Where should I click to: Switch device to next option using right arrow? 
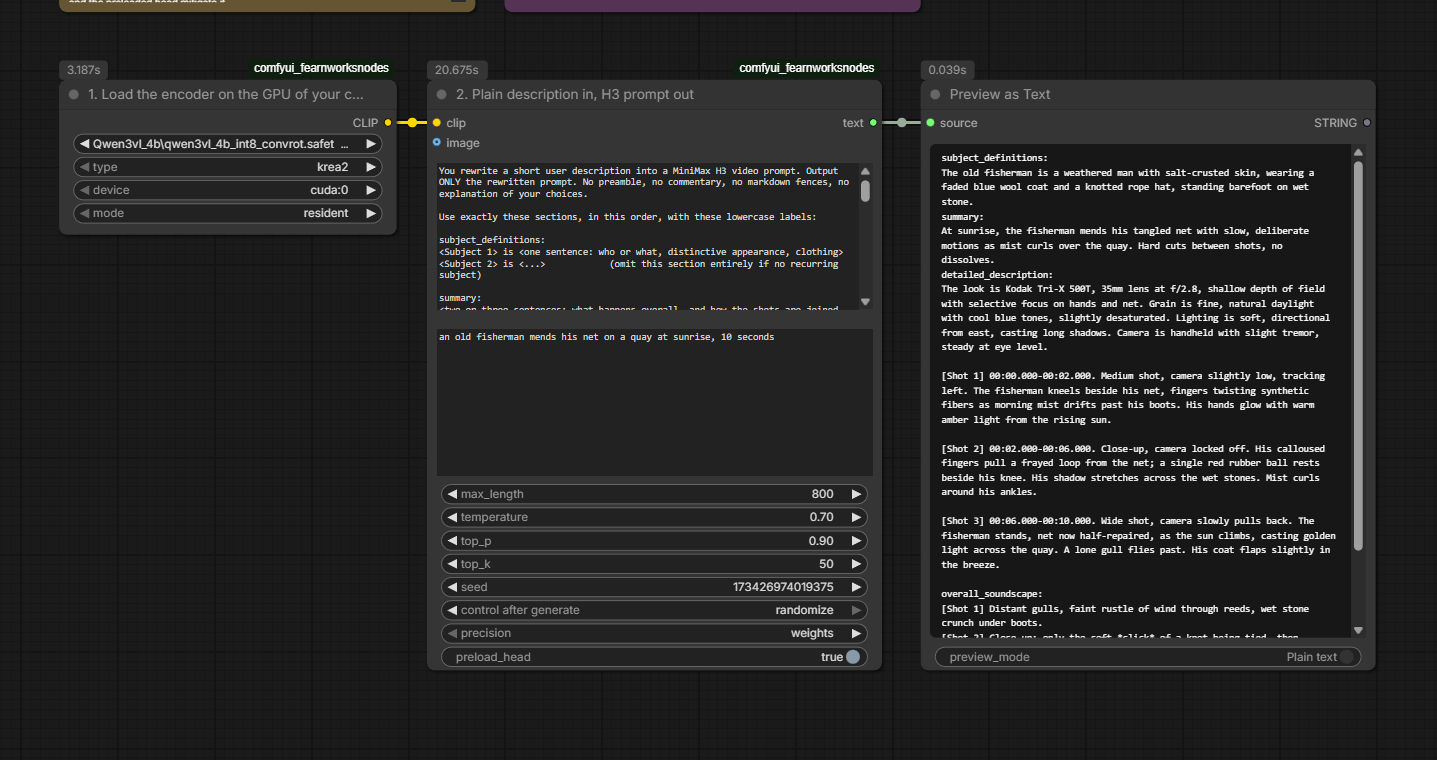[x=371, y=190]
